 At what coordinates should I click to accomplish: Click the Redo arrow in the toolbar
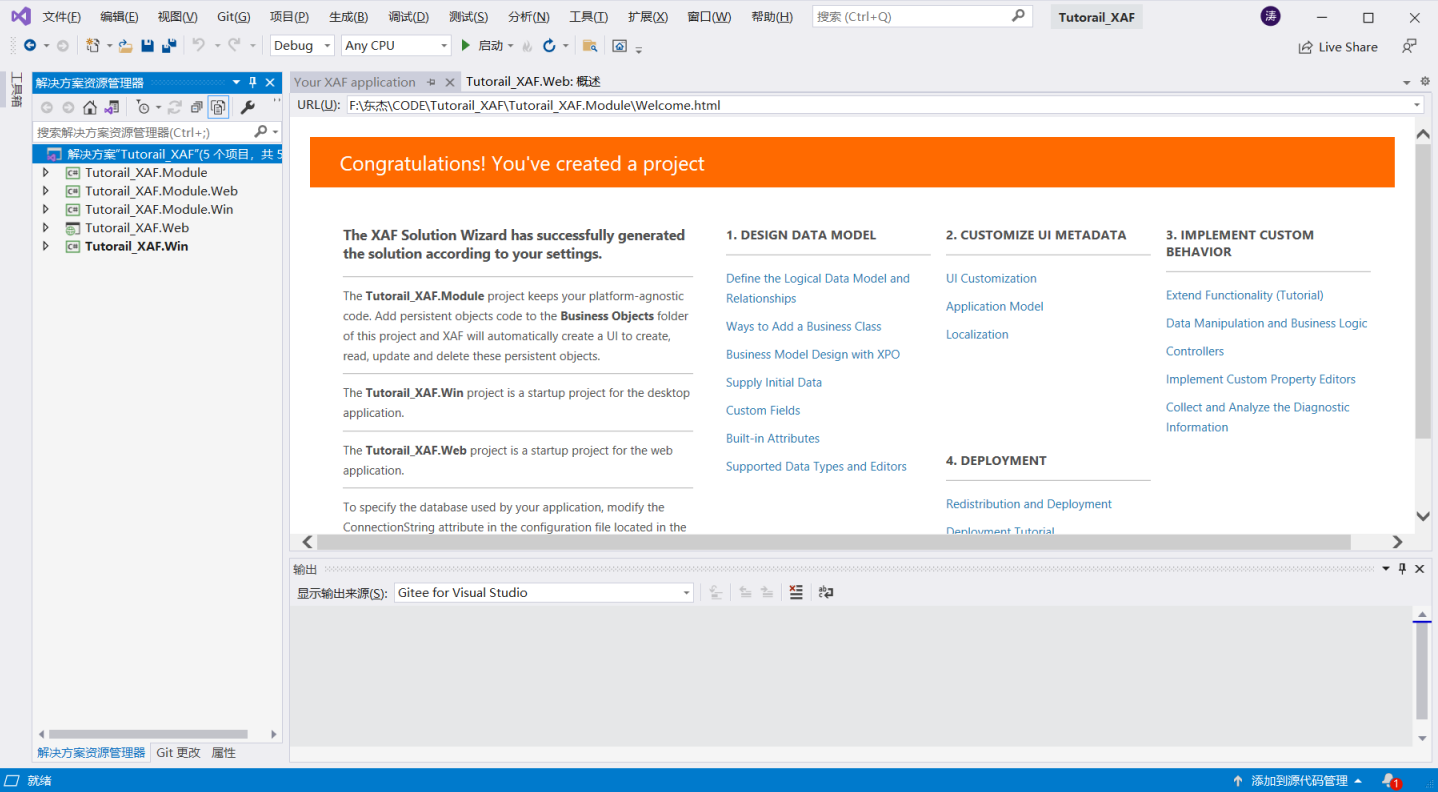(234, 46)
